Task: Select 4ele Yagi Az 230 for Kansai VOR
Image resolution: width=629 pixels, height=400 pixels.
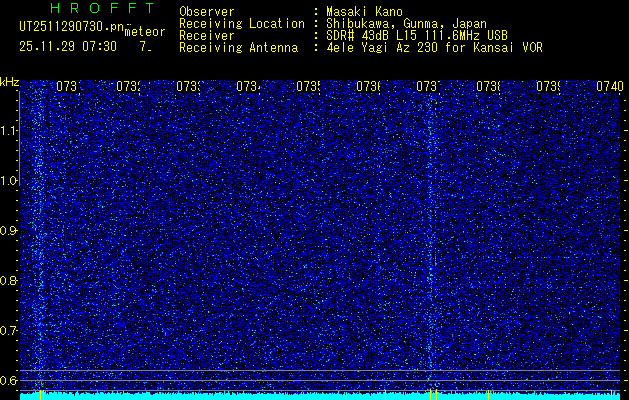Action: coord(434,48)
